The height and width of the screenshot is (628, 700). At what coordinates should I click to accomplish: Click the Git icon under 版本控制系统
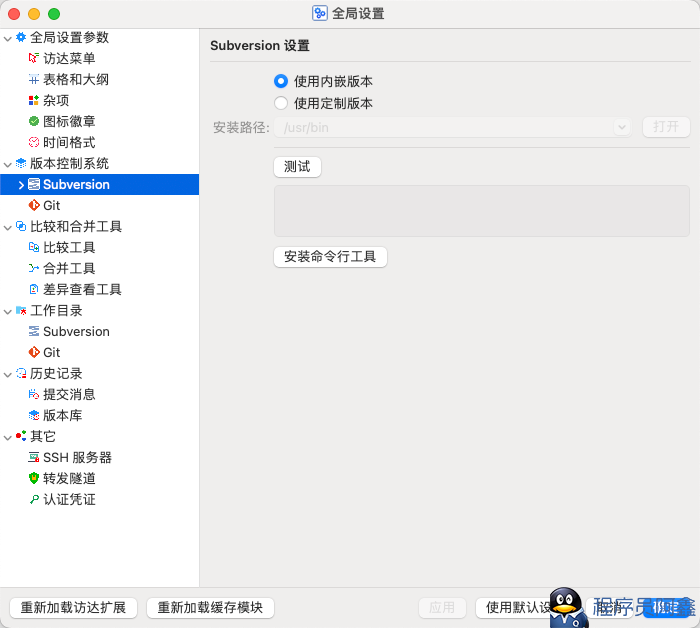point(34,205)
